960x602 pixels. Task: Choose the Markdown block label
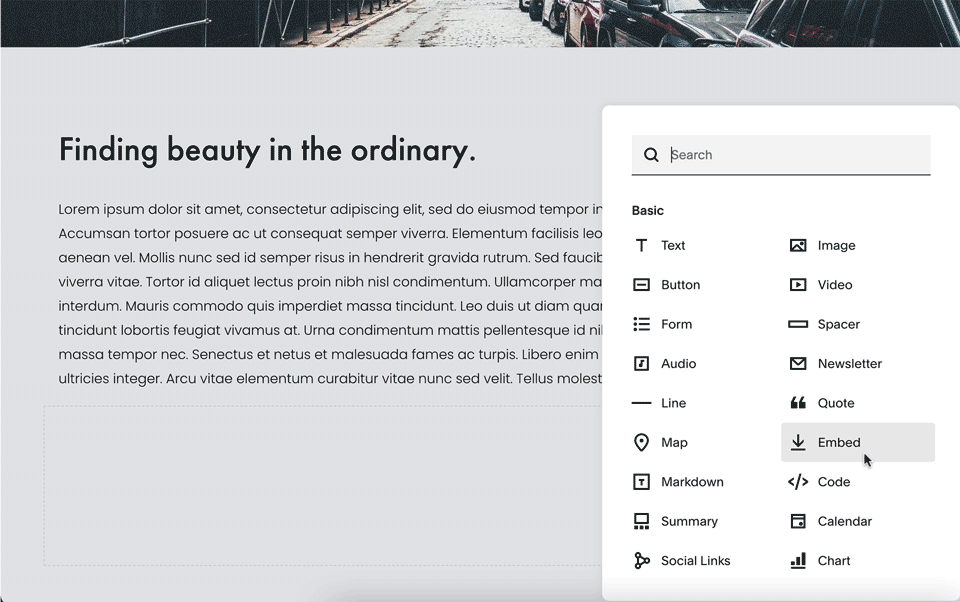tap(692, 482)
